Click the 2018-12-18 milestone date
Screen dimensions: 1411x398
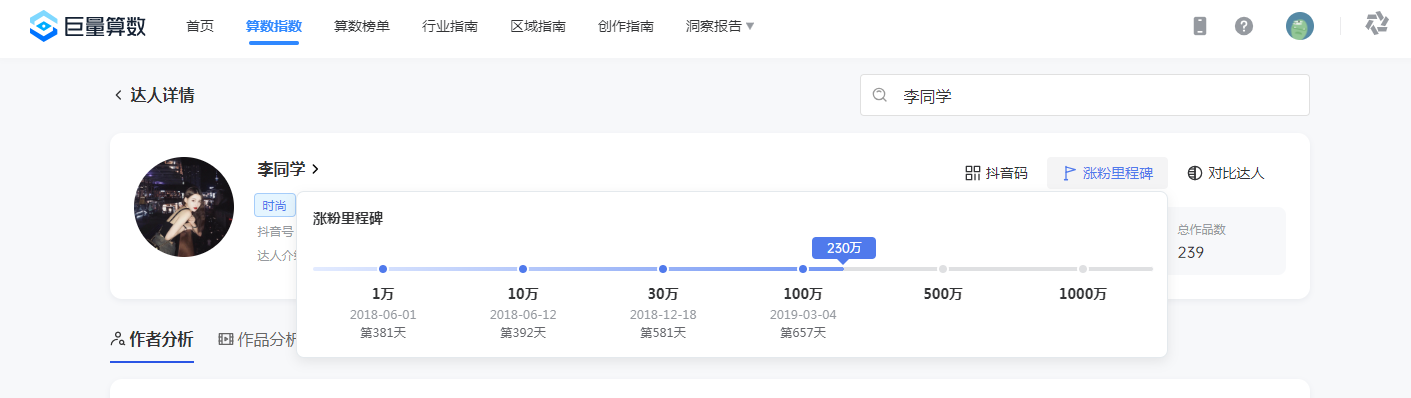tap(663, 314)
